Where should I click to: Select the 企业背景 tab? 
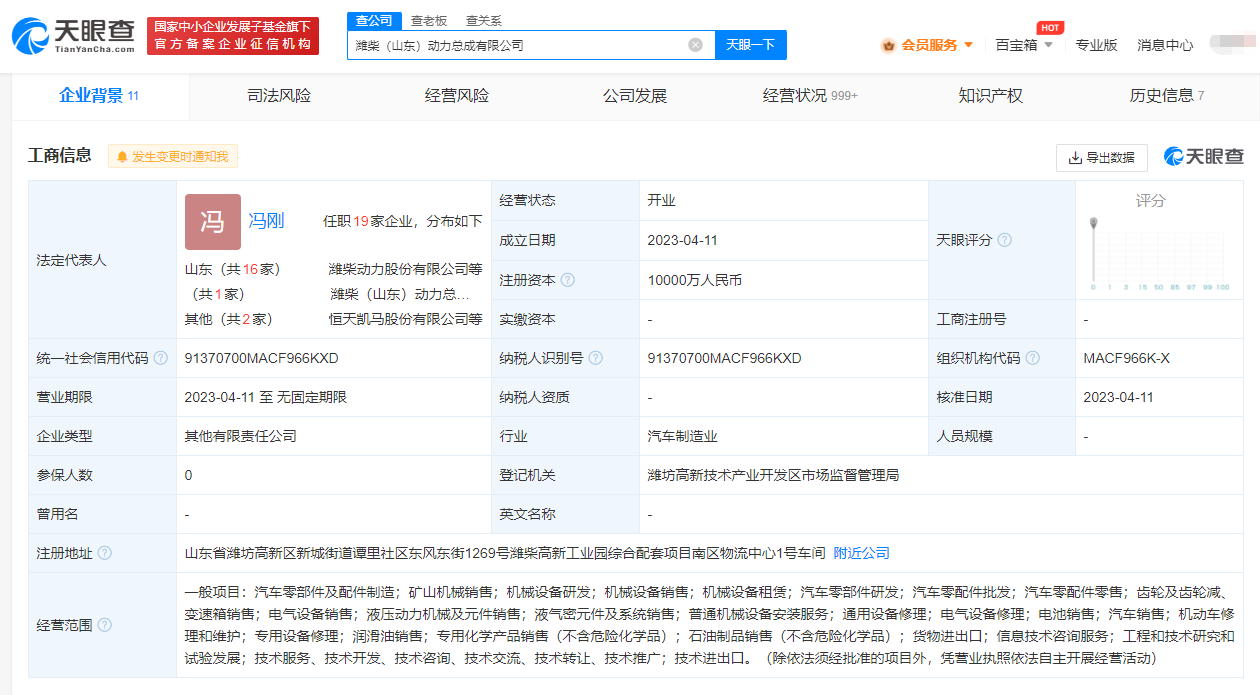[x=99, y=96]
